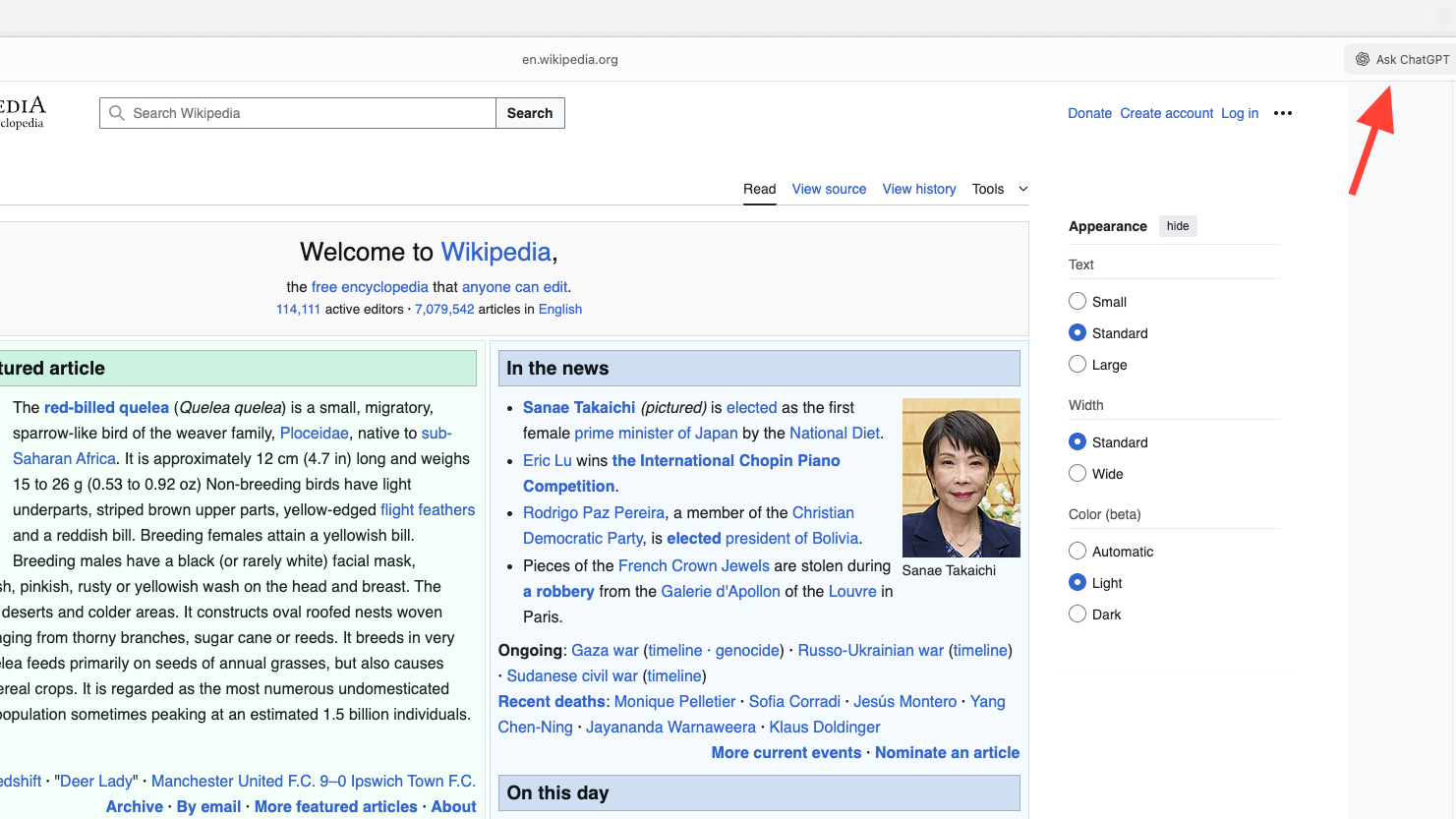Expand the Tools dropdown chevron
This screenshot has height=819, width=1456.
[1023, 189]
